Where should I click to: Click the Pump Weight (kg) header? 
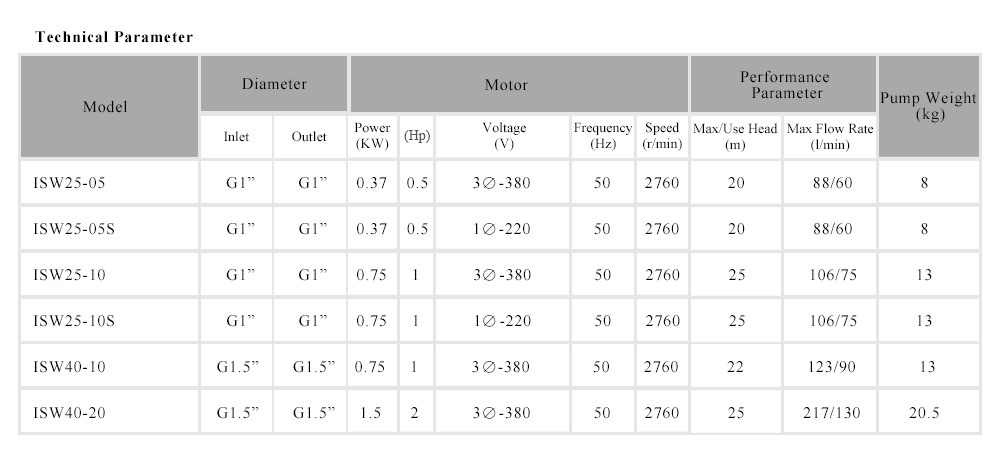(x=929, y=106)
